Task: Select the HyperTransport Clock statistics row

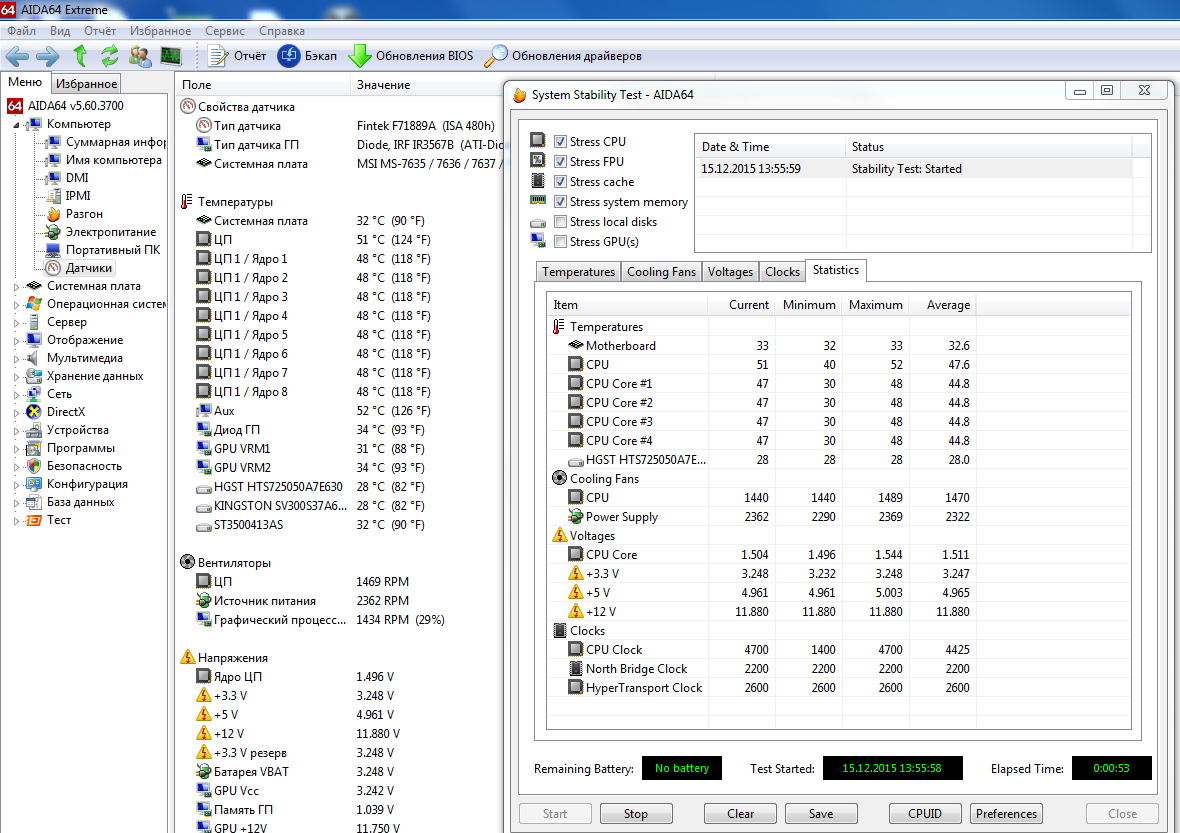Action: click(838, 688)
